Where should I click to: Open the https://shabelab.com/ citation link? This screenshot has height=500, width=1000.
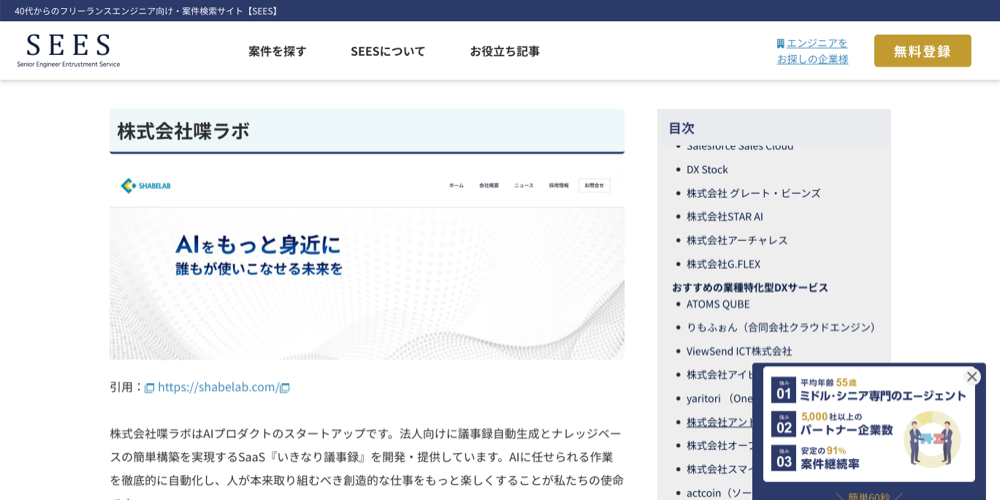pyautogui.click(x=218, y=387)
